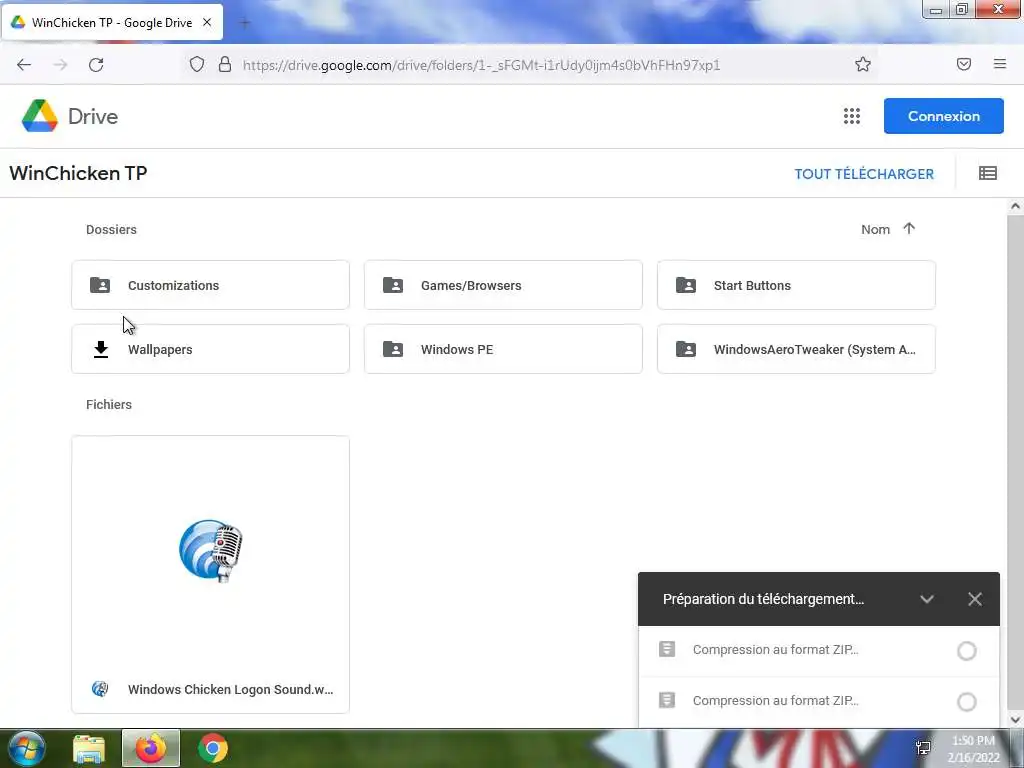Screen dimensions: 1024x768
Task: Click the WinChicken TP folder title
Action: tap(78, 173)
